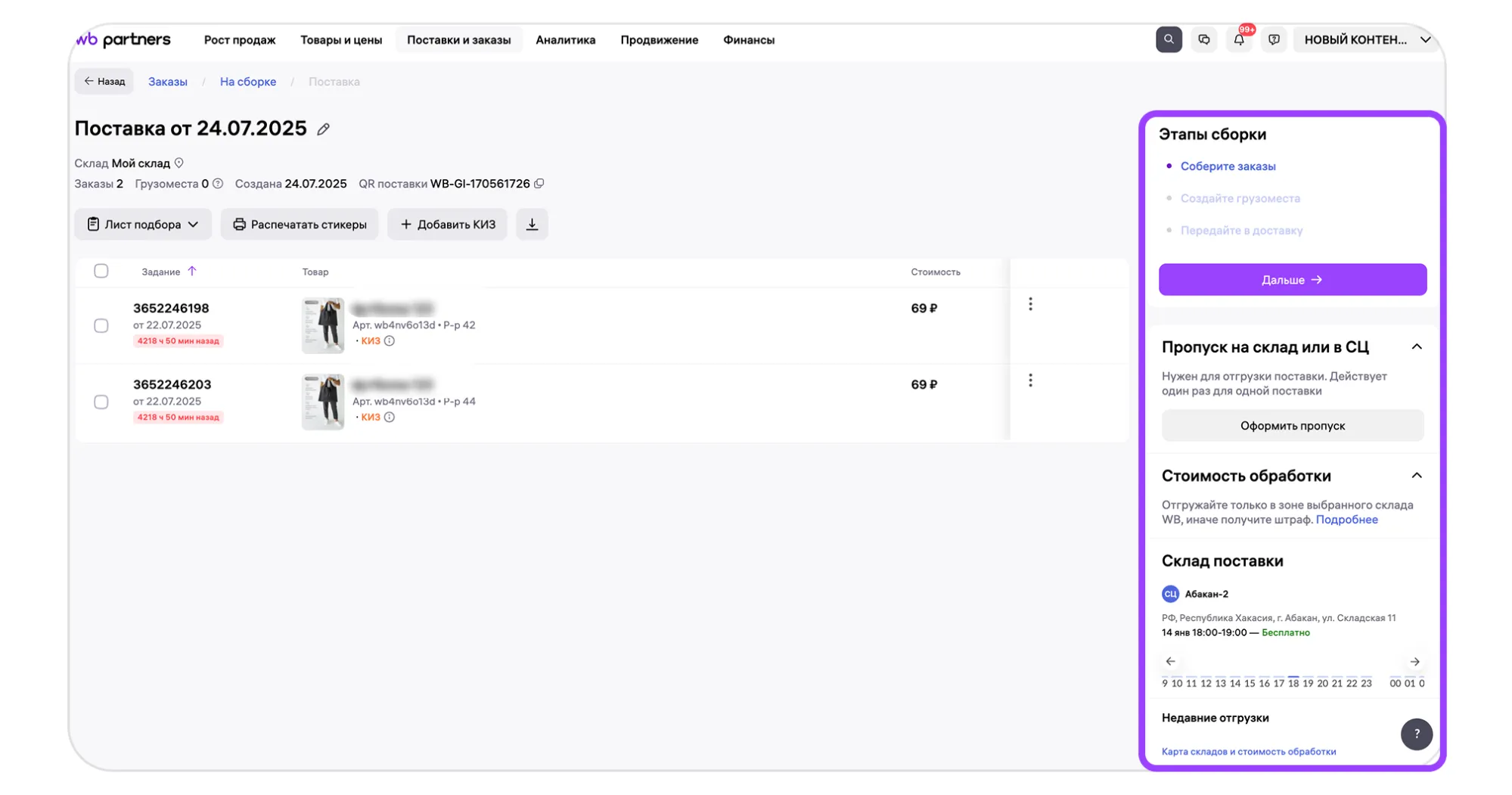Collapse the Пропуск на склад или в СЦ section
Screen dimensions: 1512x795
1416,346
